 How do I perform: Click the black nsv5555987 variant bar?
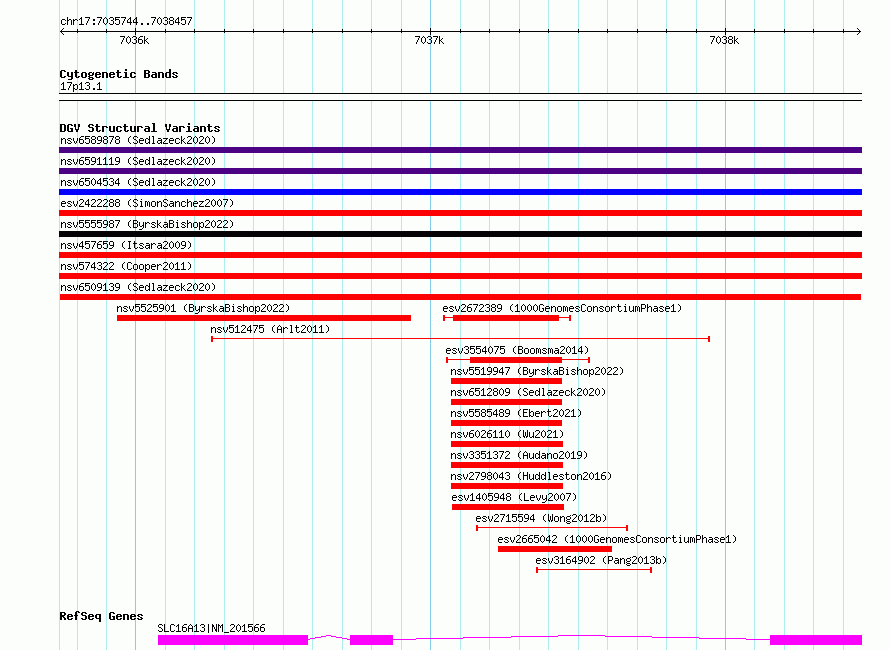(x=460, y=234)
